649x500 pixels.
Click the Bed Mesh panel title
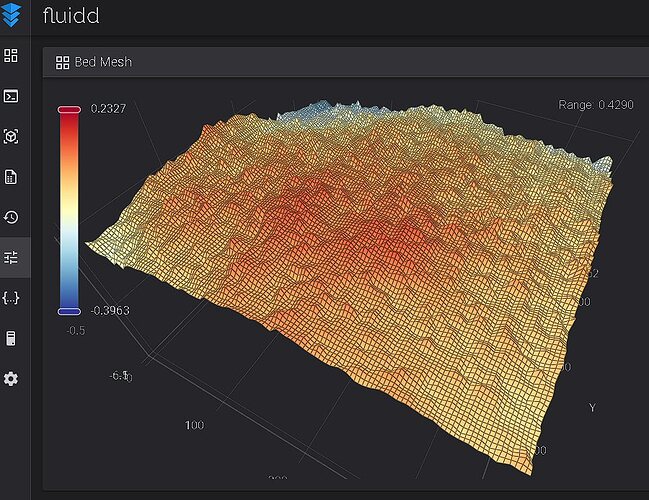(x=103, y=62)
